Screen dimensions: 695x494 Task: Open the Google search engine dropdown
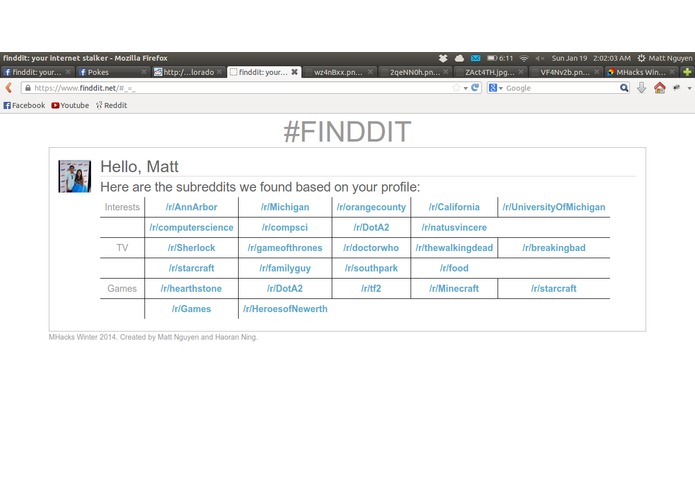tap(496, 88)
